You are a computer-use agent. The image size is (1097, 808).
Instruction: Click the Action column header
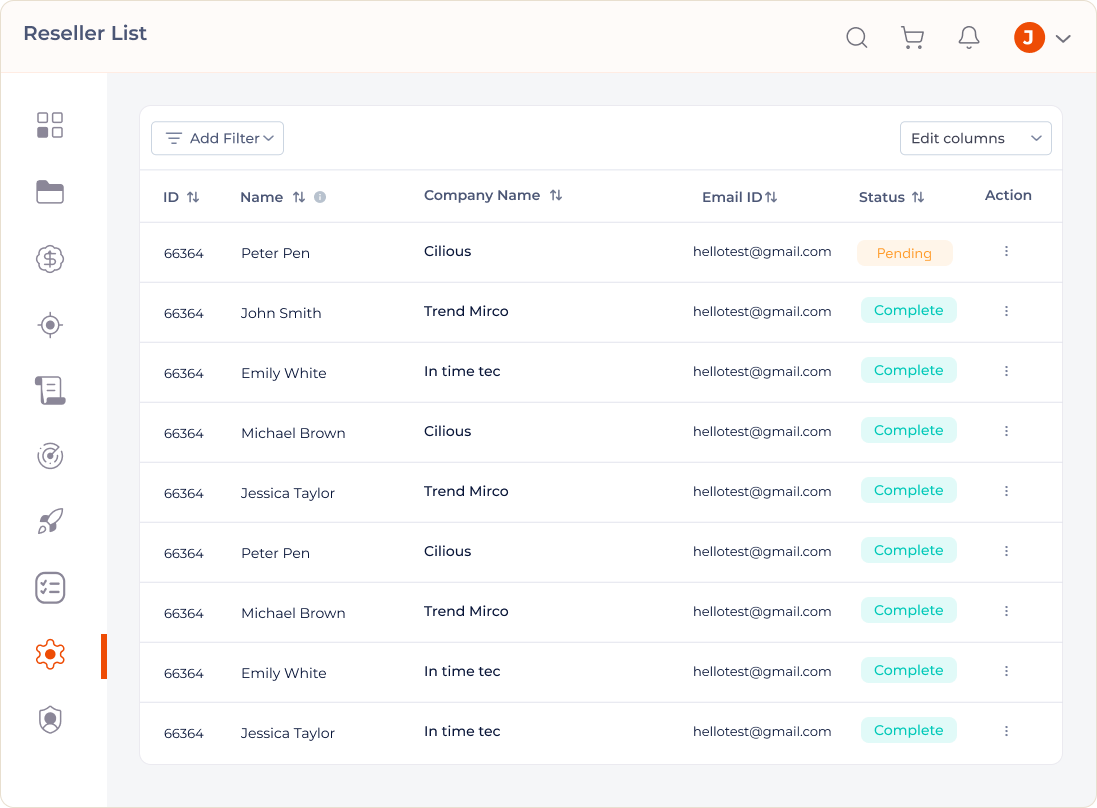1008,195
